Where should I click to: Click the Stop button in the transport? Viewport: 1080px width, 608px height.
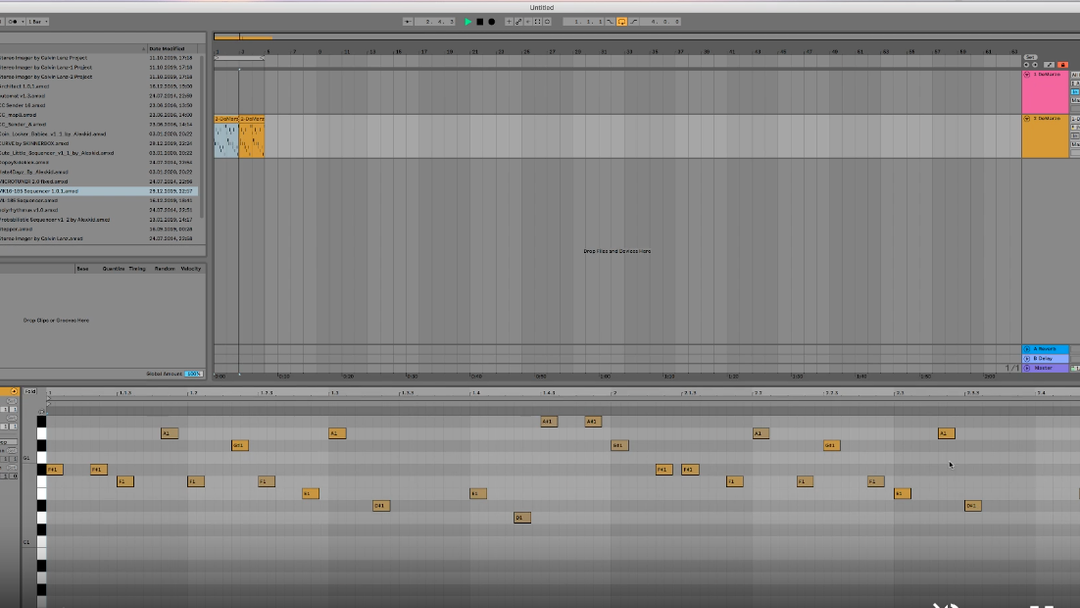coord(479,21)
